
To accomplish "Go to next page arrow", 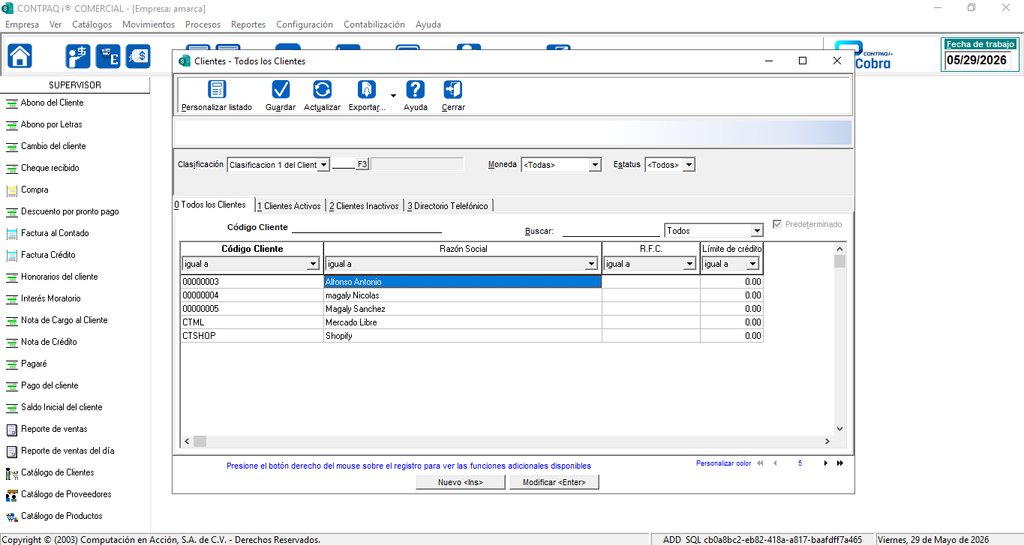I will [x=825, y=463].
